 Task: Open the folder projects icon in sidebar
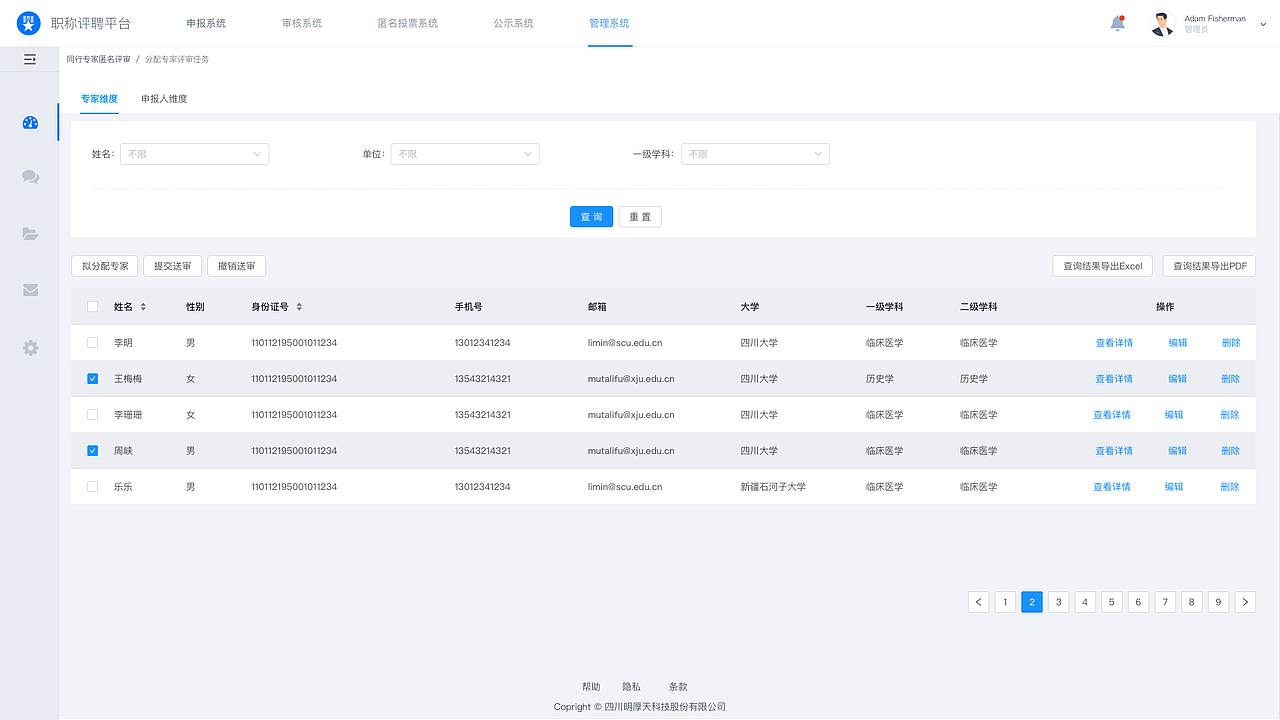pos(30,233)
